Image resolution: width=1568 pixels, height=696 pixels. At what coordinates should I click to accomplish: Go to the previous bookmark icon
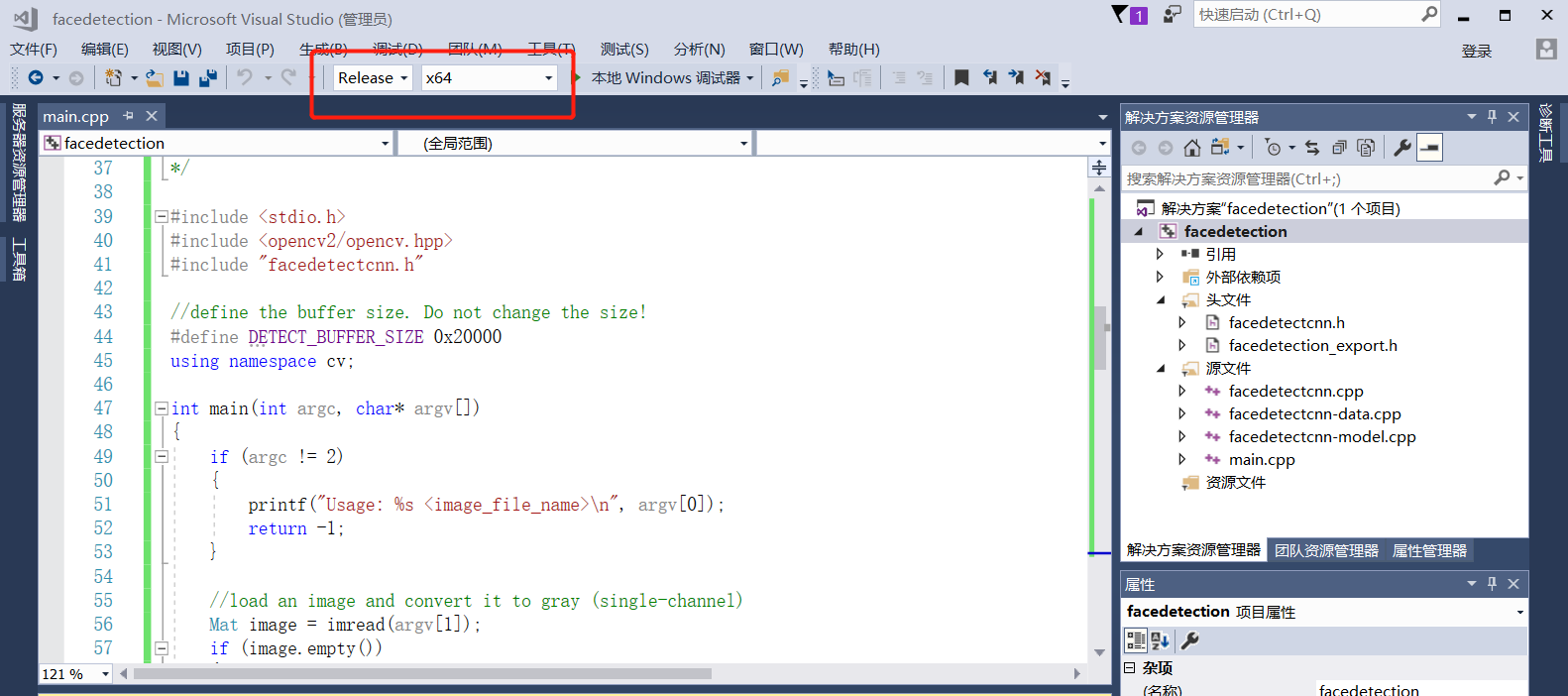989,77
